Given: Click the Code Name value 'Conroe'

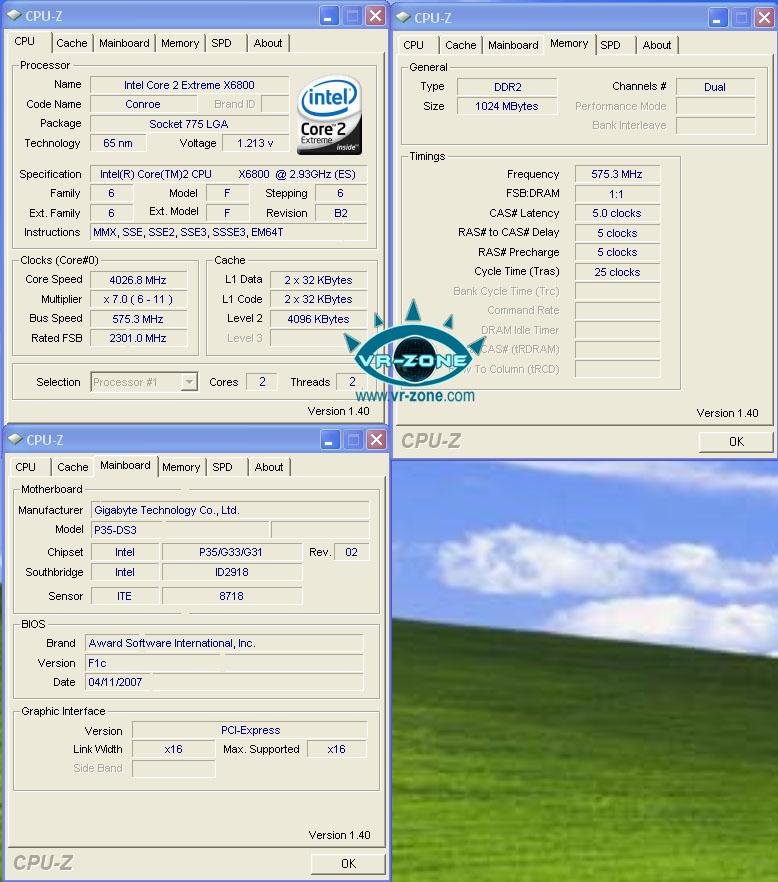Looking at the screenshot, I should click(x=143, y=104).
